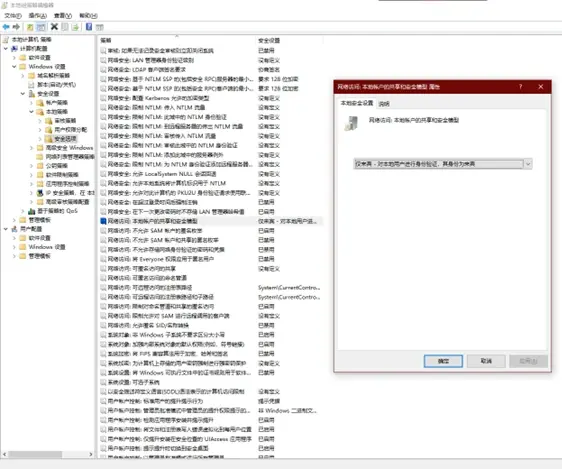This screenshot has width=562, height=469.
Task: Click the Back arrow toolbar icon
Action: click(6, 27)
